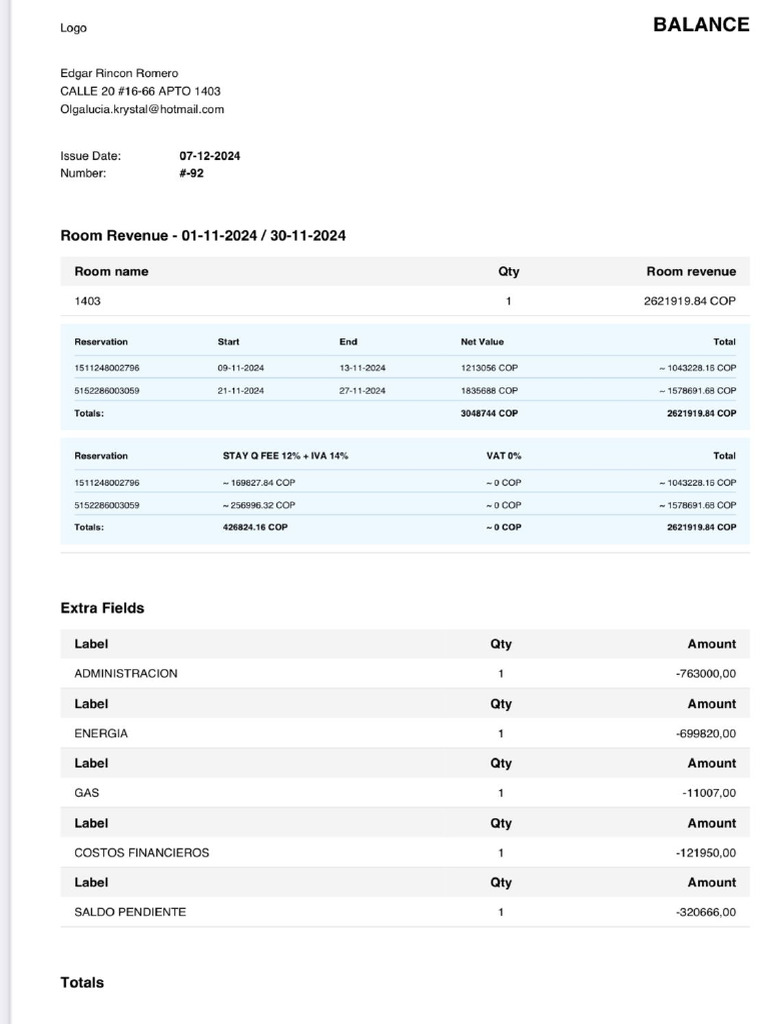768x1024 pixels.
Task: Select the issue date 07-12-2024
Action: (210, 155)
